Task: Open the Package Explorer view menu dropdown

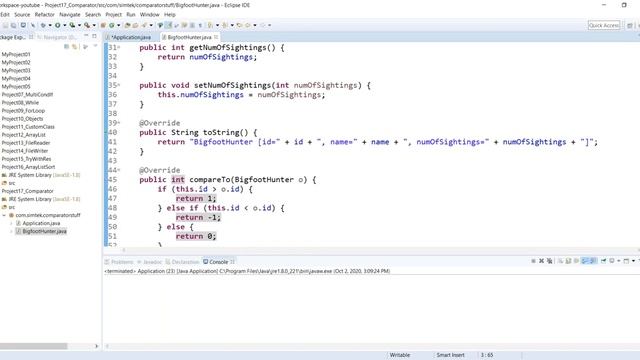Action: 95,46
